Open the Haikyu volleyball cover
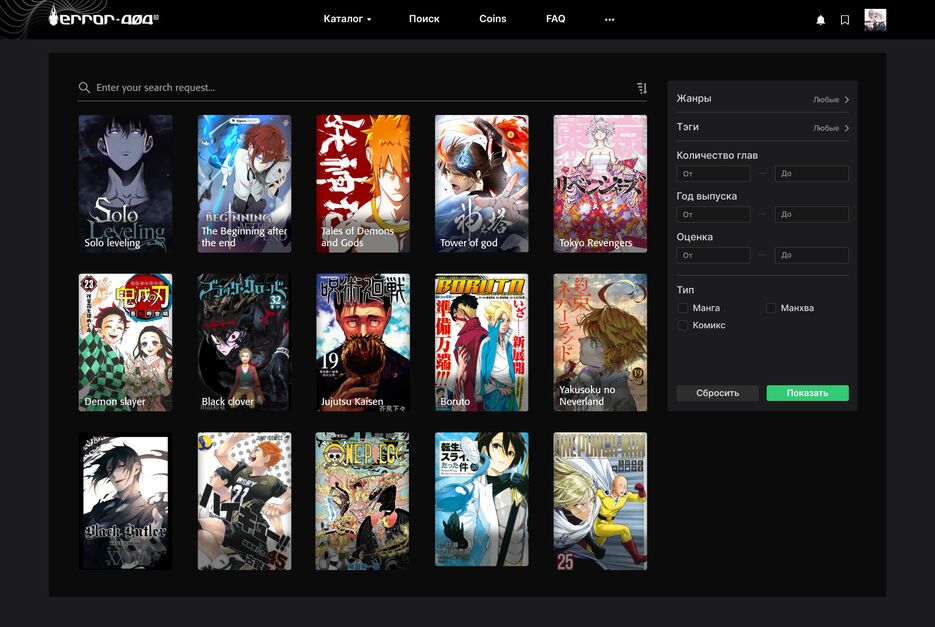The width and height of the screenshot is (935, 627). point(244,501)
